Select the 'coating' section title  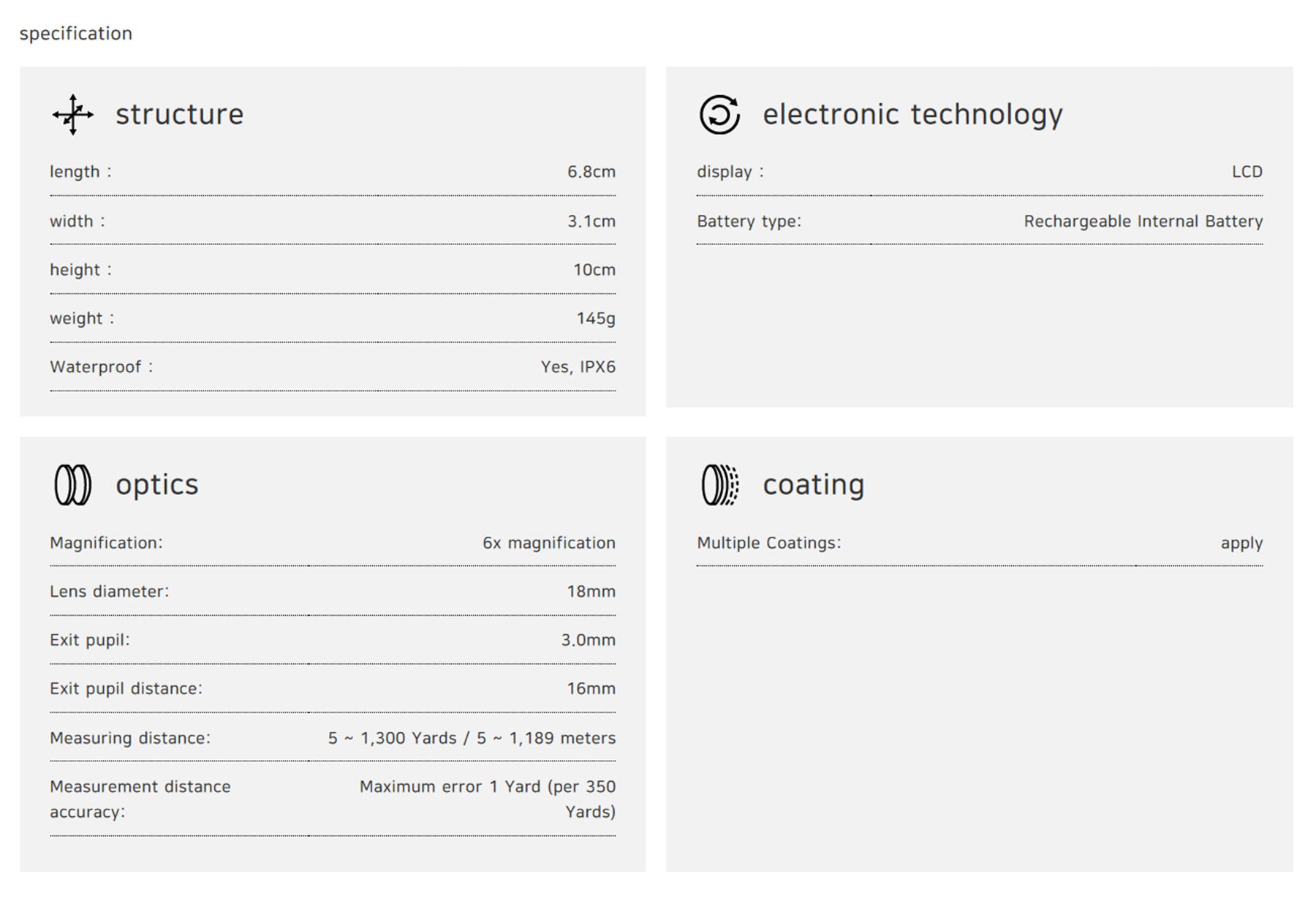coord(814,485)
